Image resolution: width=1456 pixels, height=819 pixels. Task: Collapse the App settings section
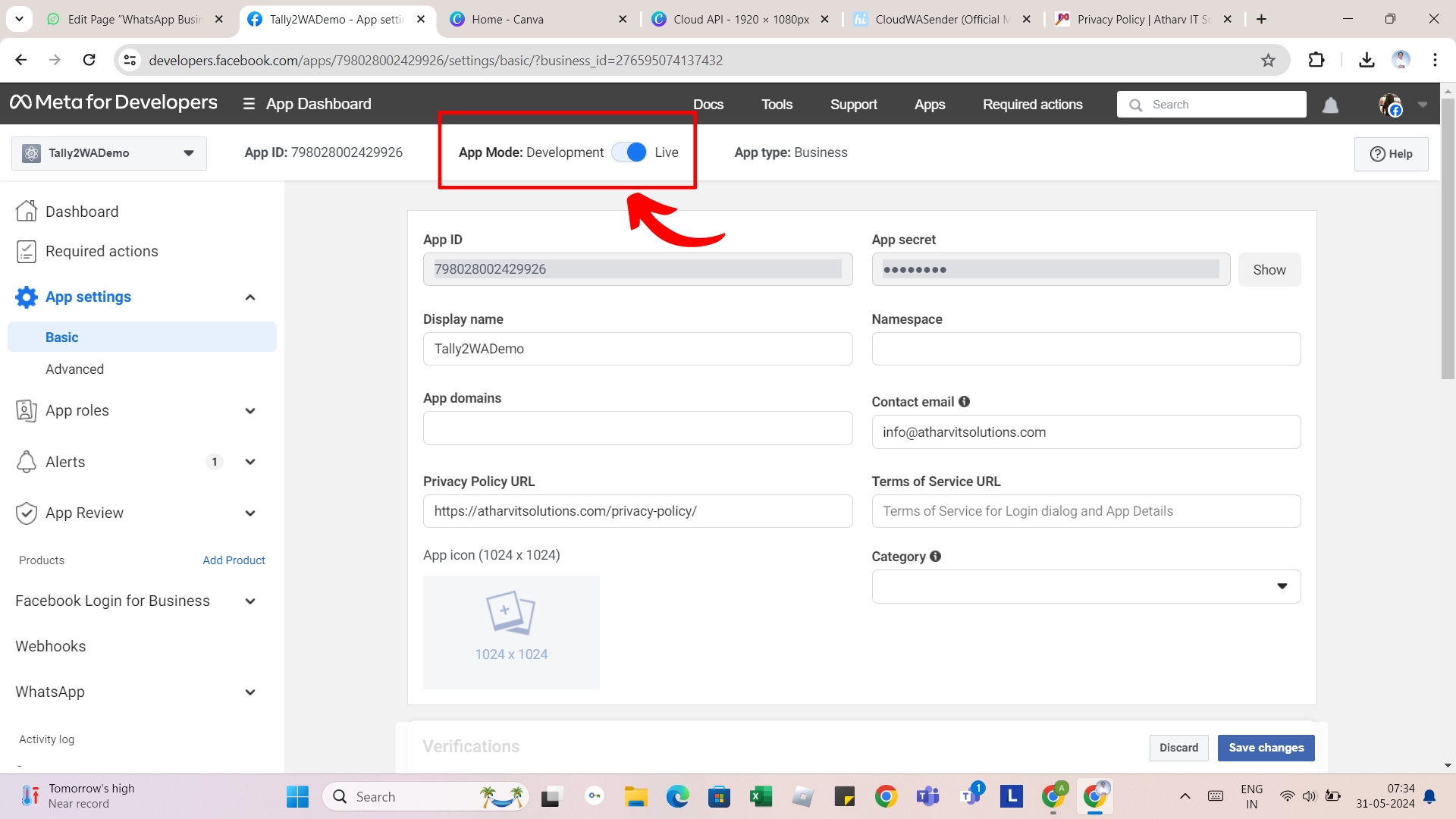pyautogui.click(x=250, y=297)
